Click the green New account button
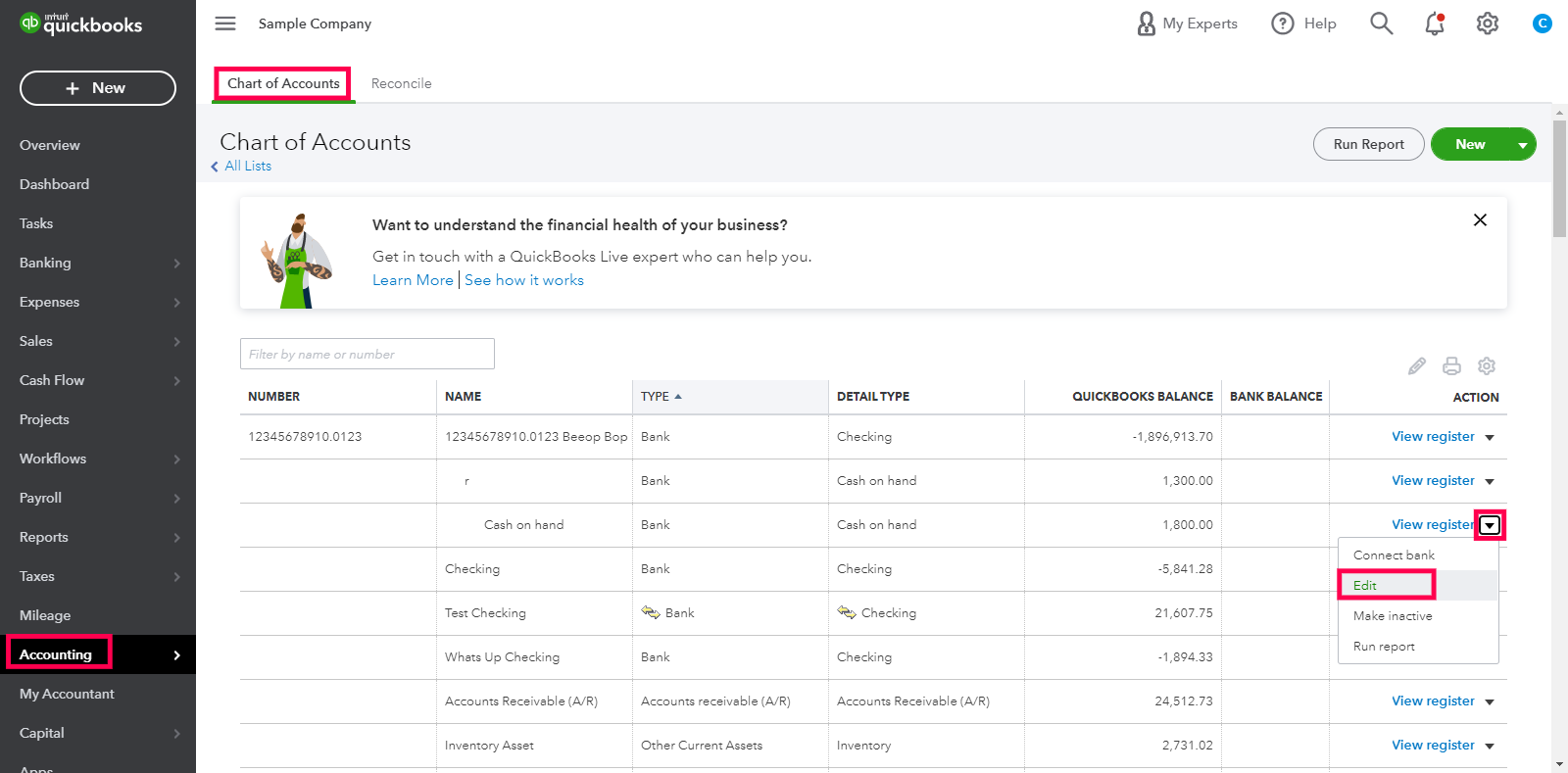Screen dimensions: 1568x773 (1470, 144)
